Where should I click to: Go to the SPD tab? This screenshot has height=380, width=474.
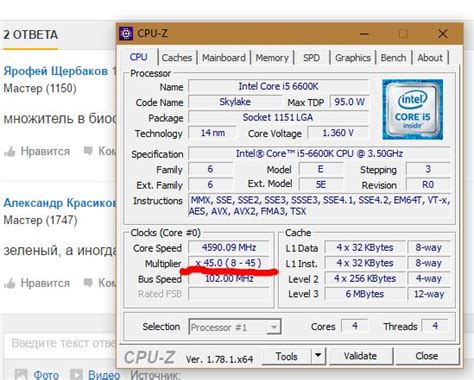pyautogui.click(x=311, y=58)
